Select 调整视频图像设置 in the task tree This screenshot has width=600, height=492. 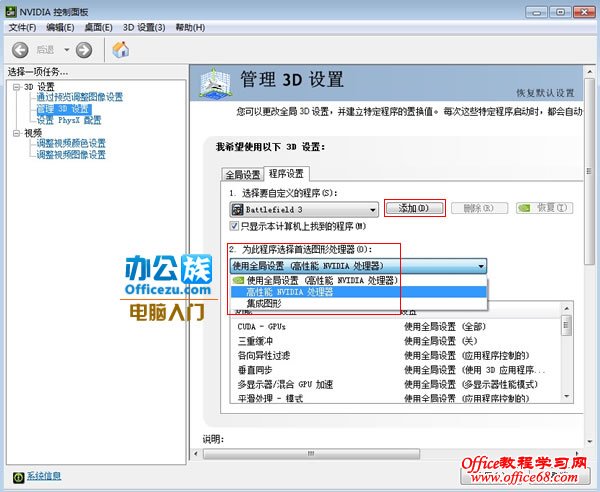coord(71,155)
